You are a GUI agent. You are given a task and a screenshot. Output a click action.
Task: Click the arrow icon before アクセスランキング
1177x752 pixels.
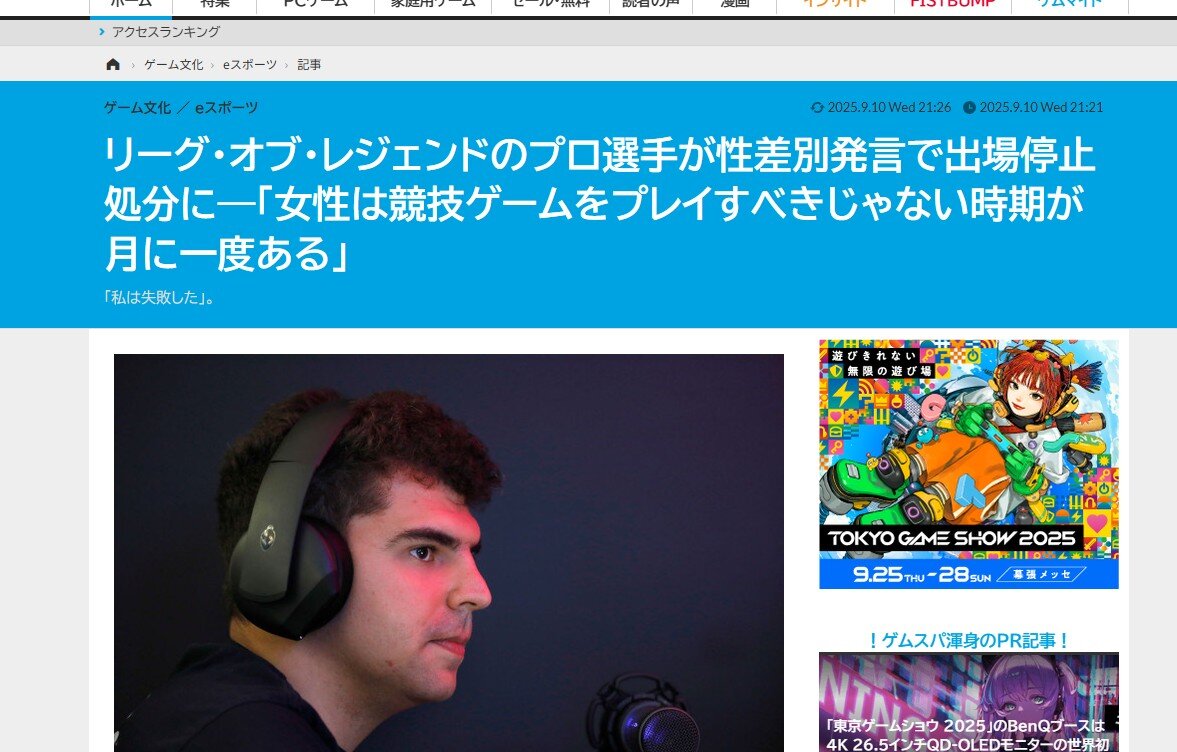click(102, 32)
